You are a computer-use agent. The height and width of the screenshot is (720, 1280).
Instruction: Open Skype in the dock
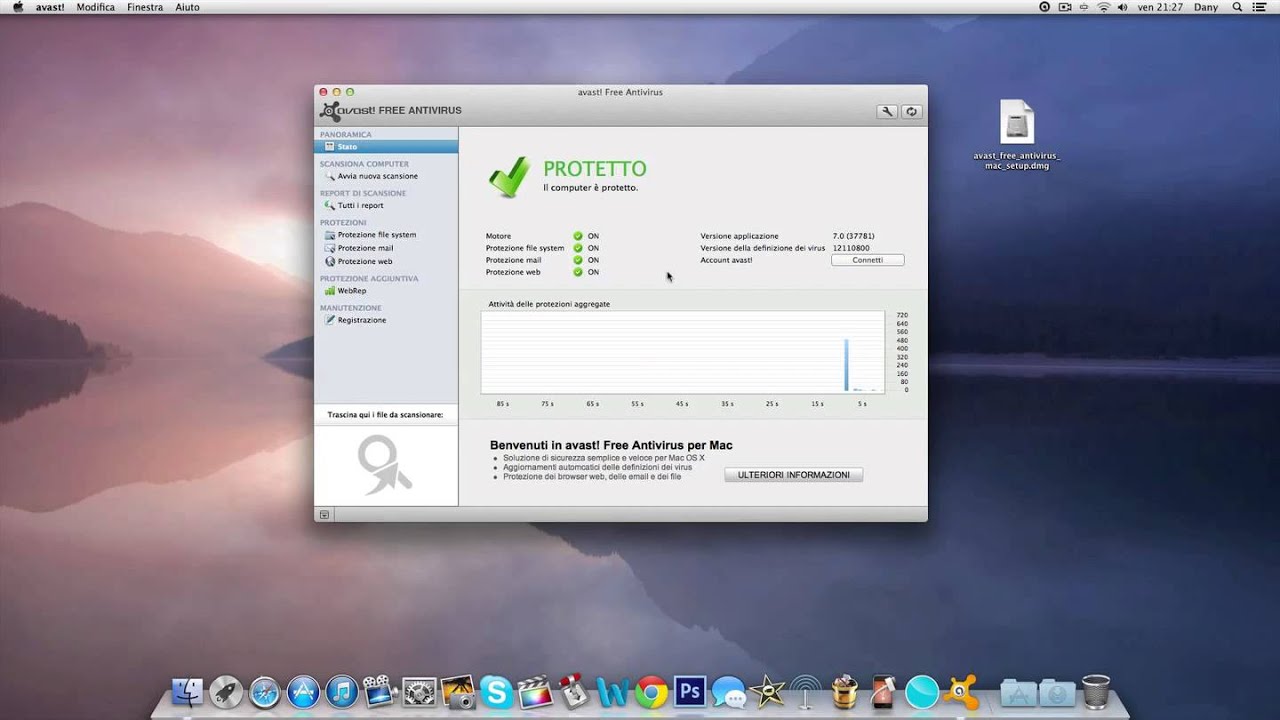(x=496, y=691)
